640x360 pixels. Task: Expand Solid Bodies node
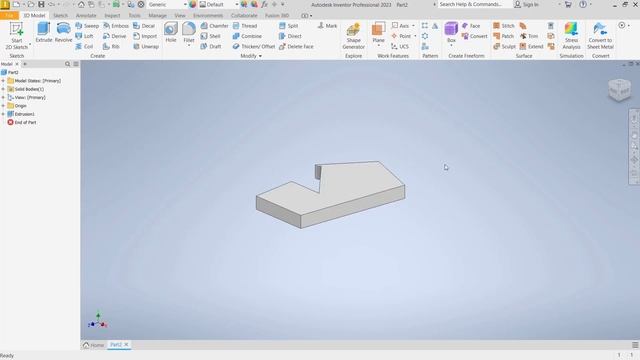[x=3, y=89]
